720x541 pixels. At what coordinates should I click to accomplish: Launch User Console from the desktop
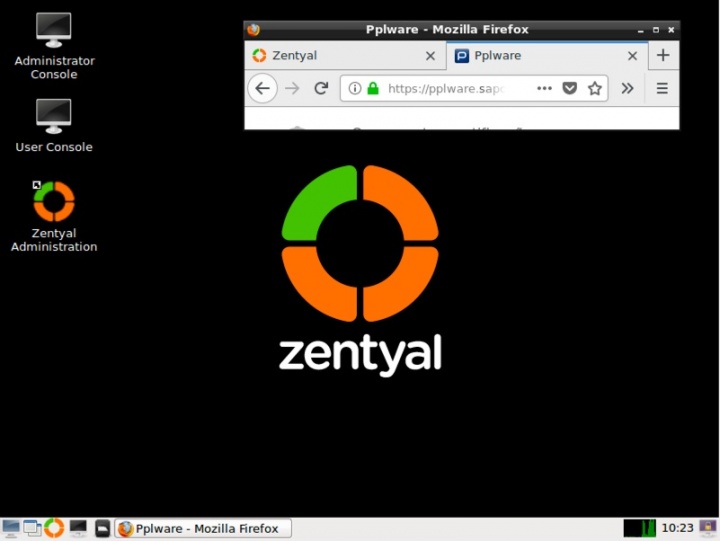pos(54,116)
